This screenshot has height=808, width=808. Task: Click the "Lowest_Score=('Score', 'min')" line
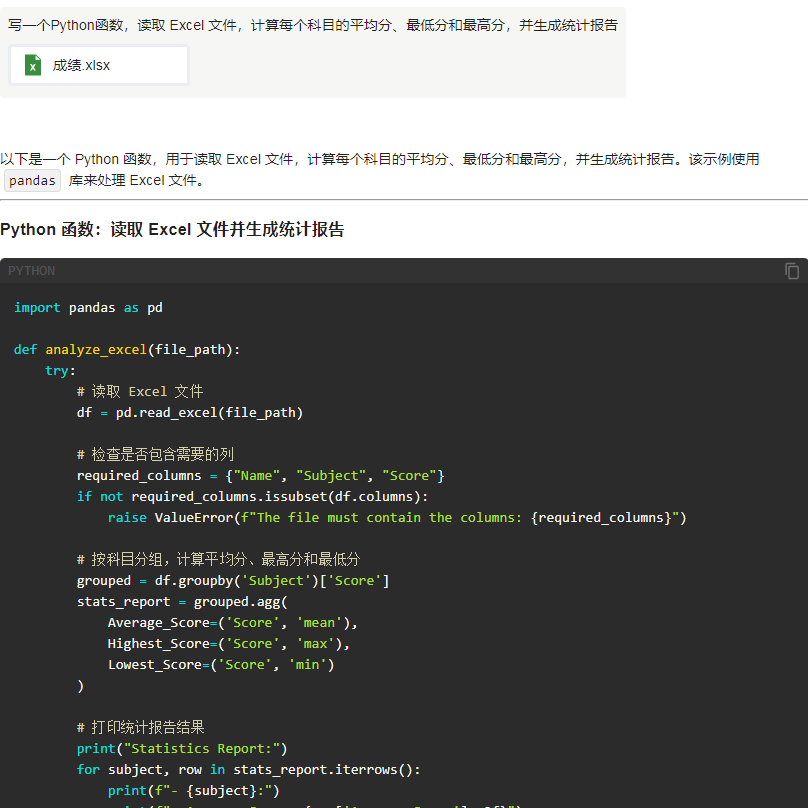[x=221, y=665]
